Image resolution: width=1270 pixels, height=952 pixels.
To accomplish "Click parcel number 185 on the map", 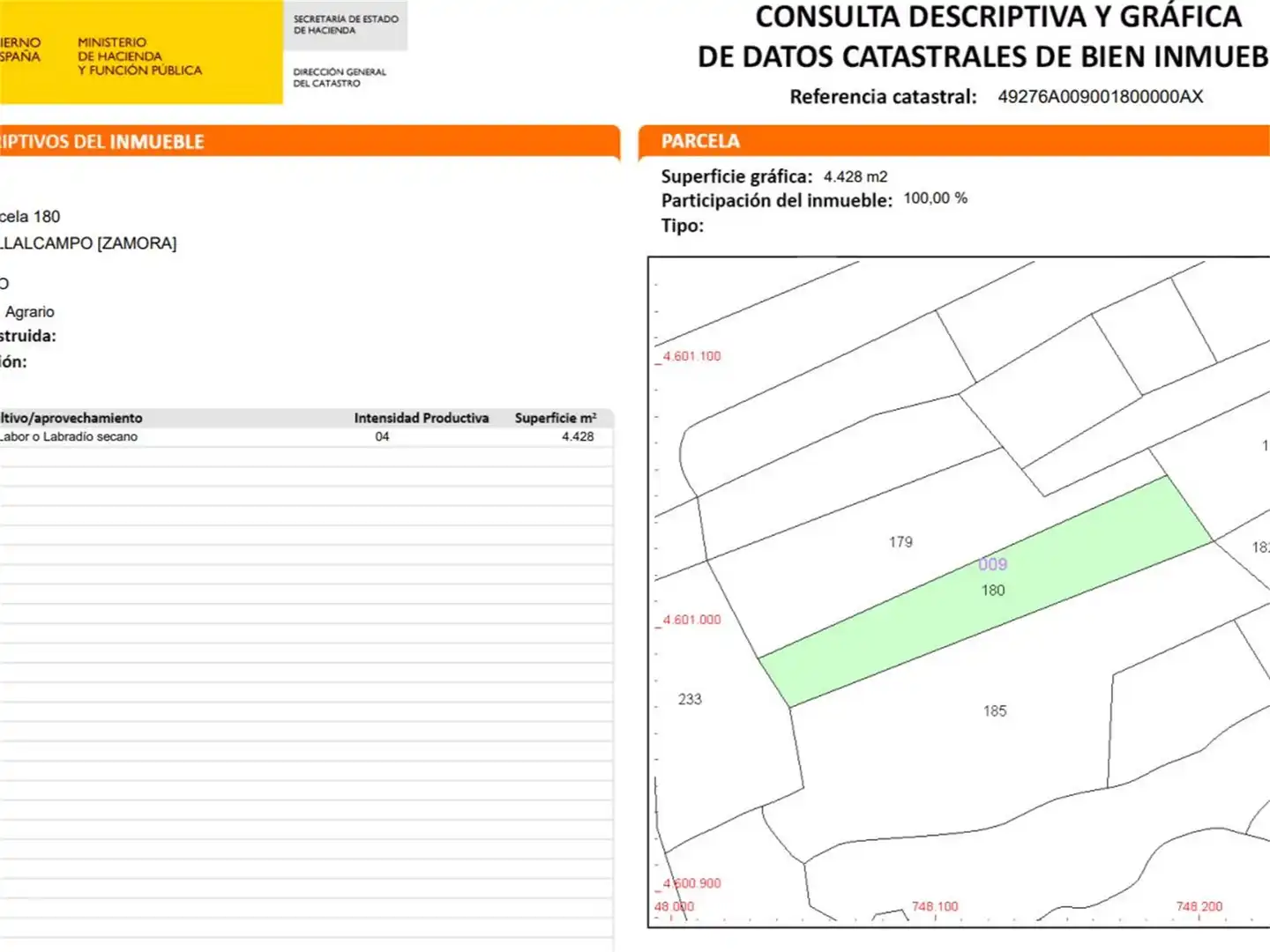I will [995, 710].
